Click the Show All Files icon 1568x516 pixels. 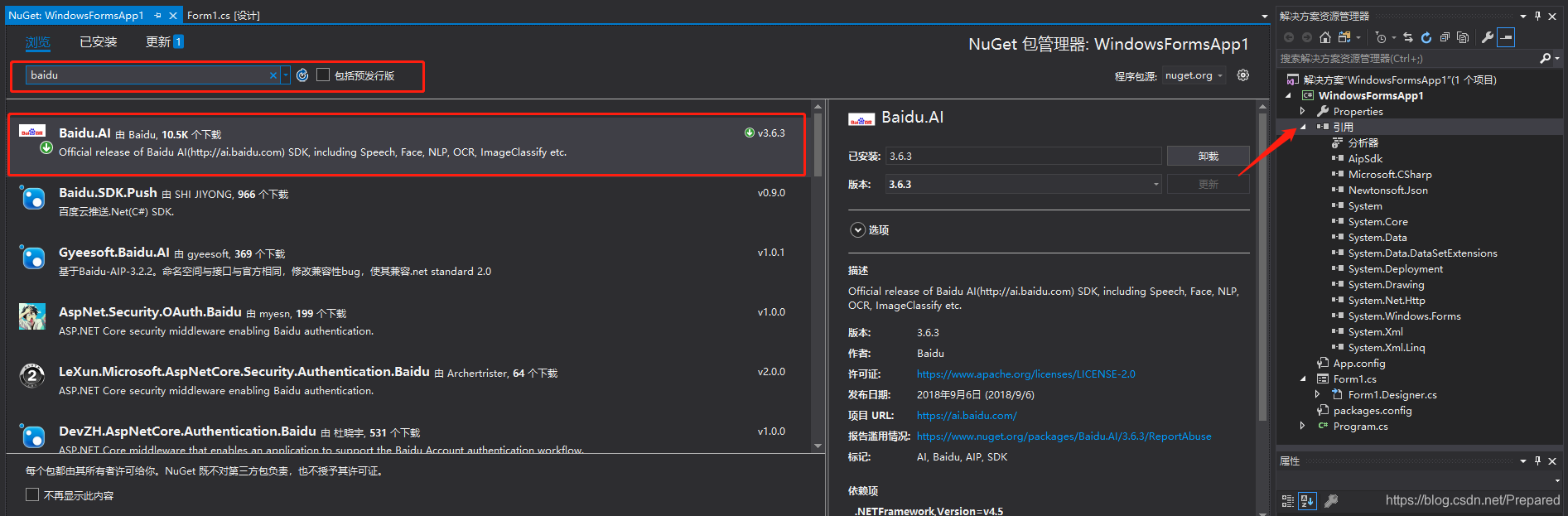click(1463, 37)
